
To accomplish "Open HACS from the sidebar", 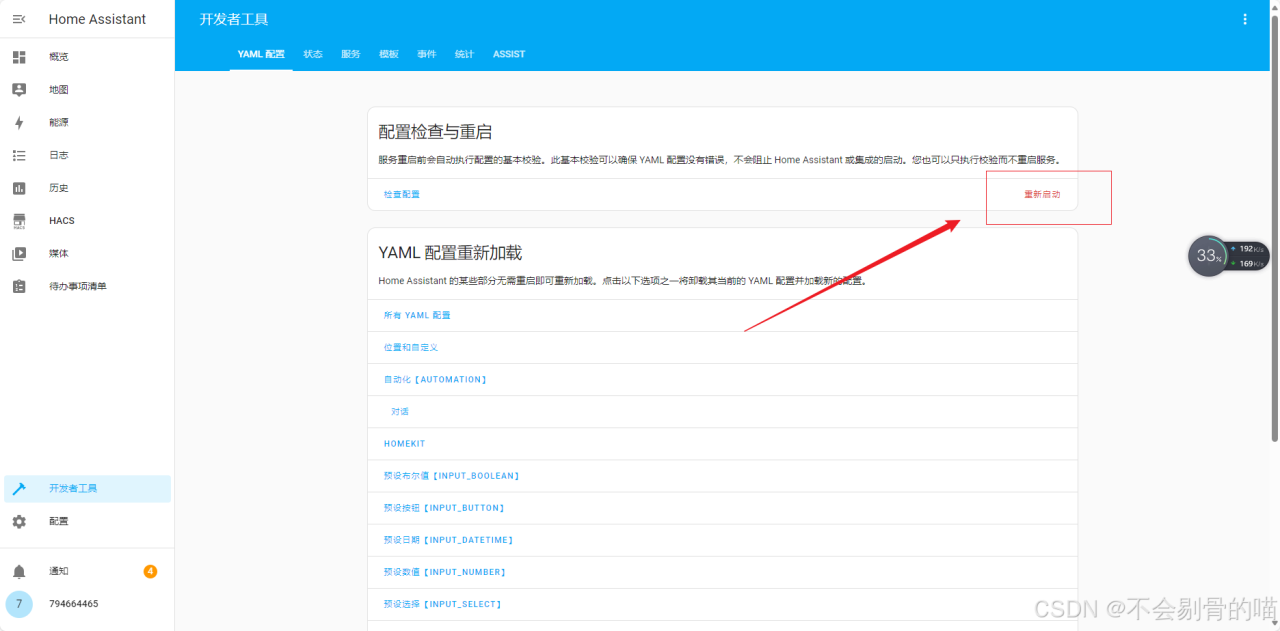I will [61, 220].
